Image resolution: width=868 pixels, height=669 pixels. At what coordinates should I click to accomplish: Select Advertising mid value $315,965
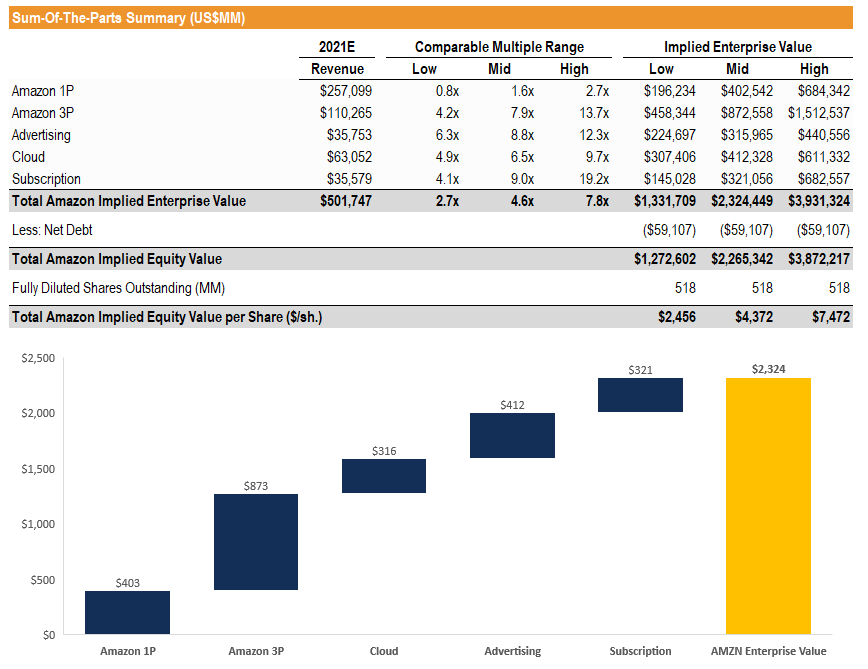coord(746,135)
